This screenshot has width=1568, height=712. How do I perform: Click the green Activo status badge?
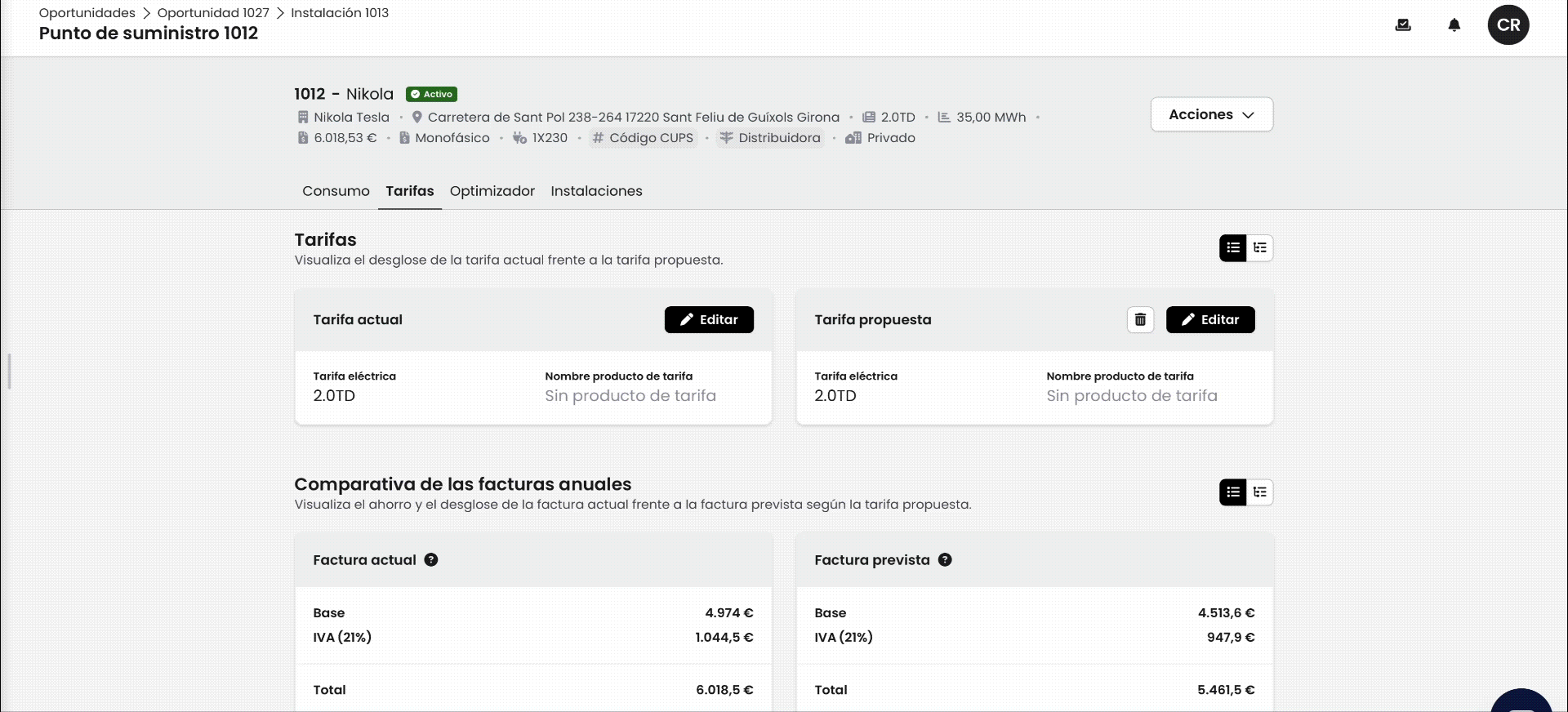click(432, 94)
